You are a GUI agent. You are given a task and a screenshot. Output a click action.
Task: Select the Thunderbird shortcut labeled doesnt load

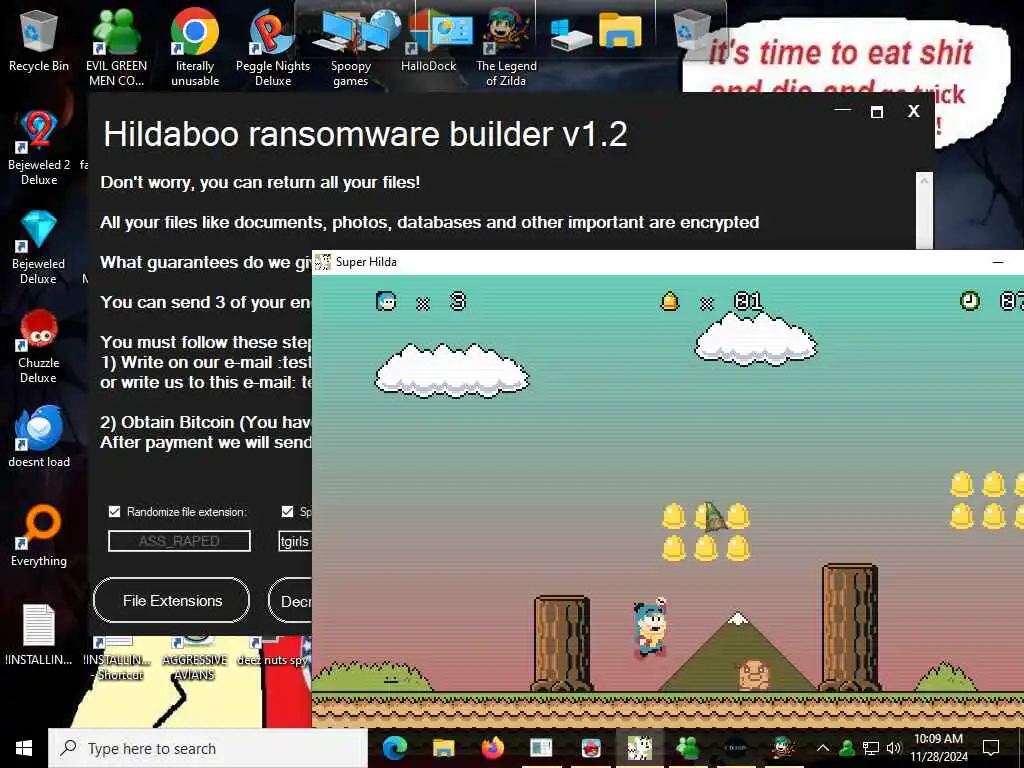(x=39, y=436)
